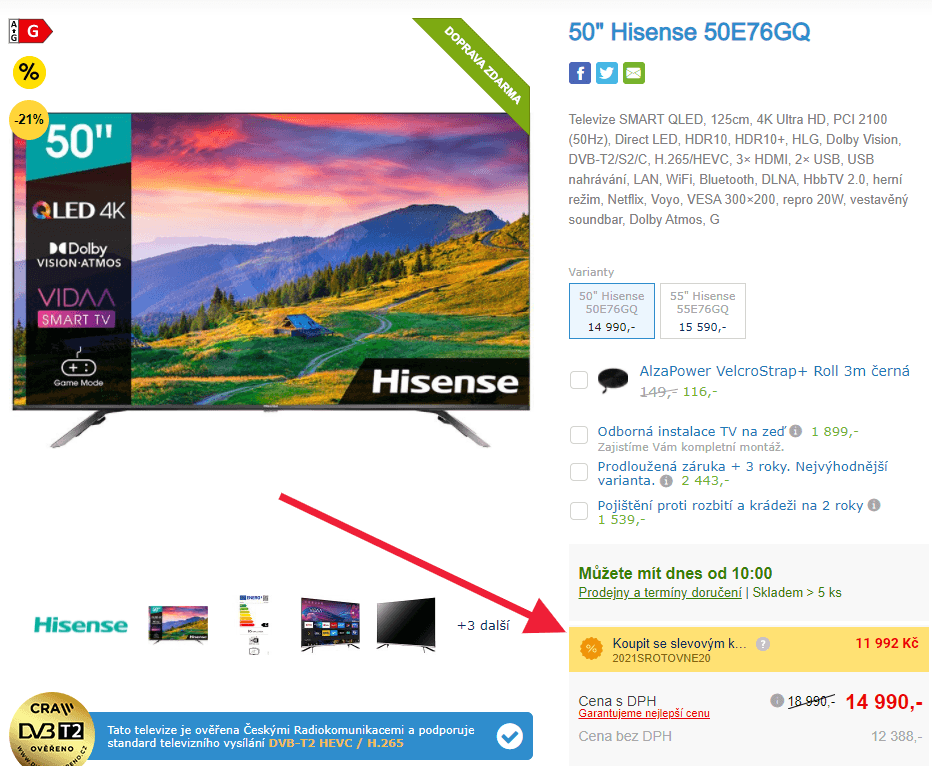Image resolution: width=932 pixels, height=766 pixels.
Task: Expand the +3 další thumbnails
Action: [483, 625]
